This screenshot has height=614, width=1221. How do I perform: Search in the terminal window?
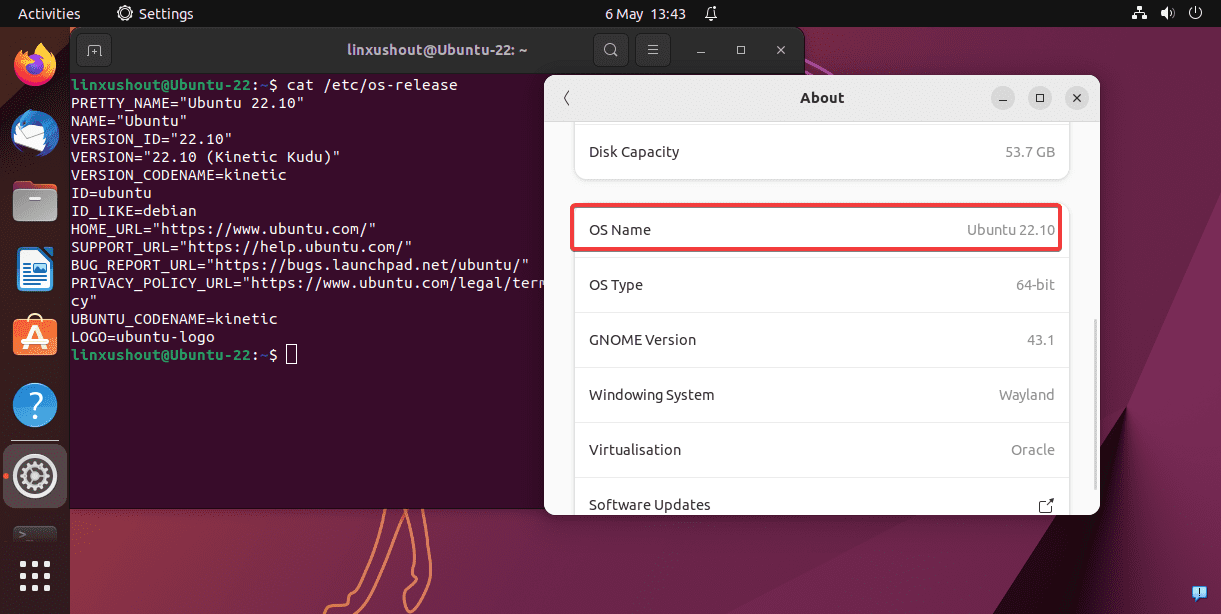(611, 49)
